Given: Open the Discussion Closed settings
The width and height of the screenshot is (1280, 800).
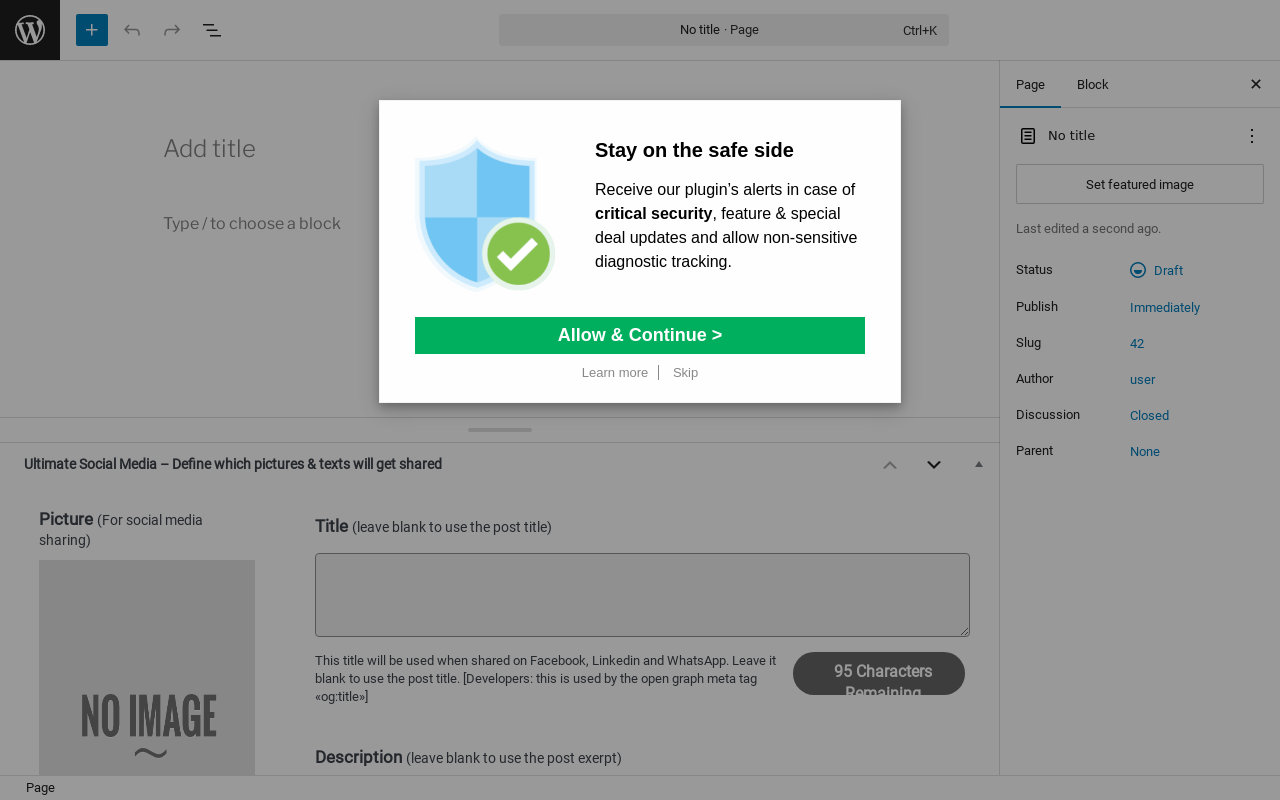Looking at the screenshot, I should point(1149,415).
